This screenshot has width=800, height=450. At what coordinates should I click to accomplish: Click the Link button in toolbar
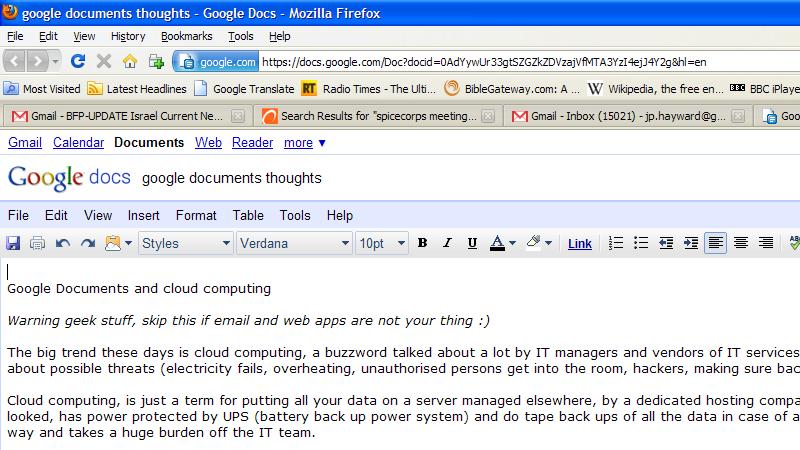579,243
